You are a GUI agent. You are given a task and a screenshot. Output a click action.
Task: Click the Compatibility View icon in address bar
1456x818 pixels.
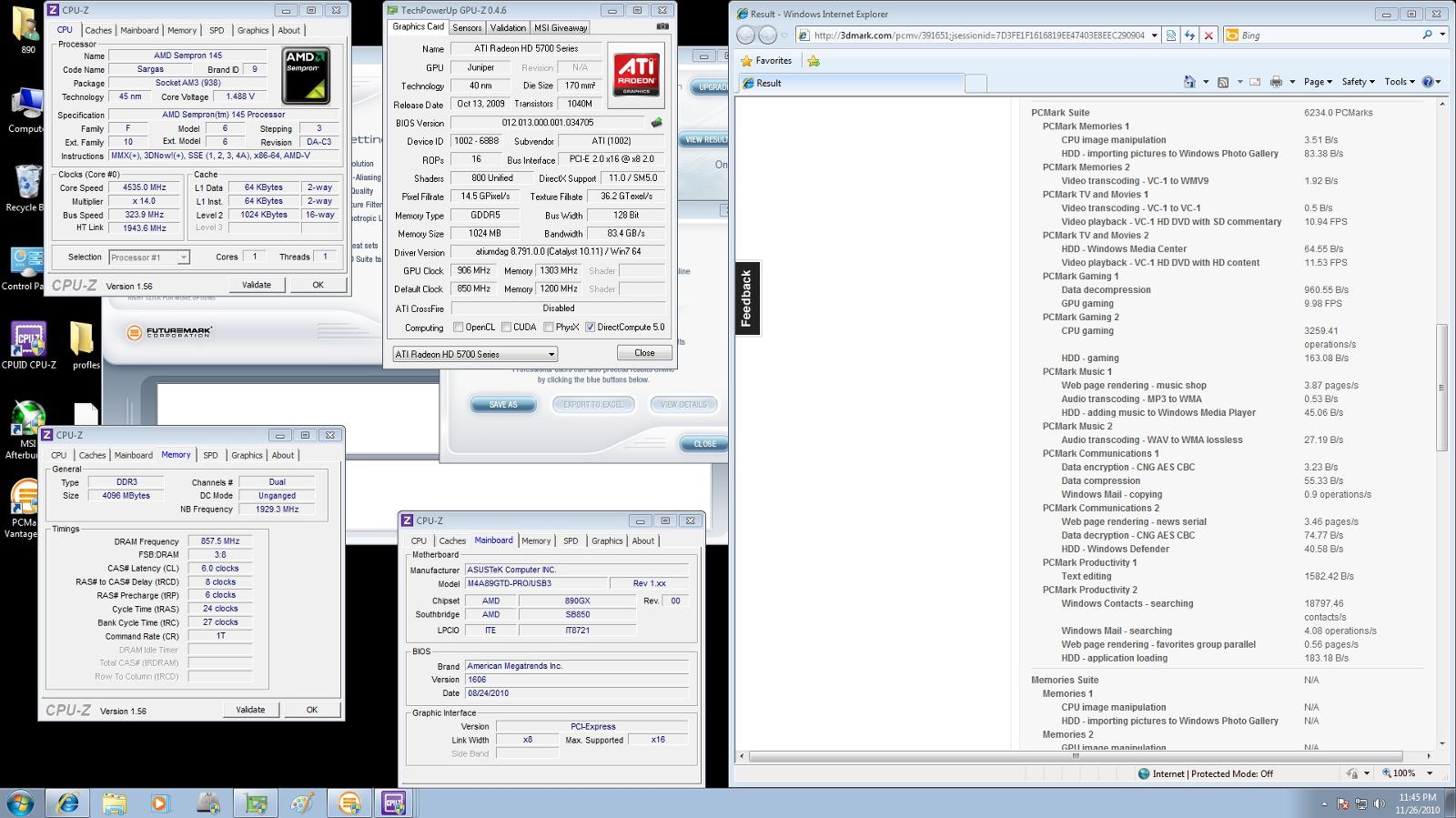point(1171,35)
